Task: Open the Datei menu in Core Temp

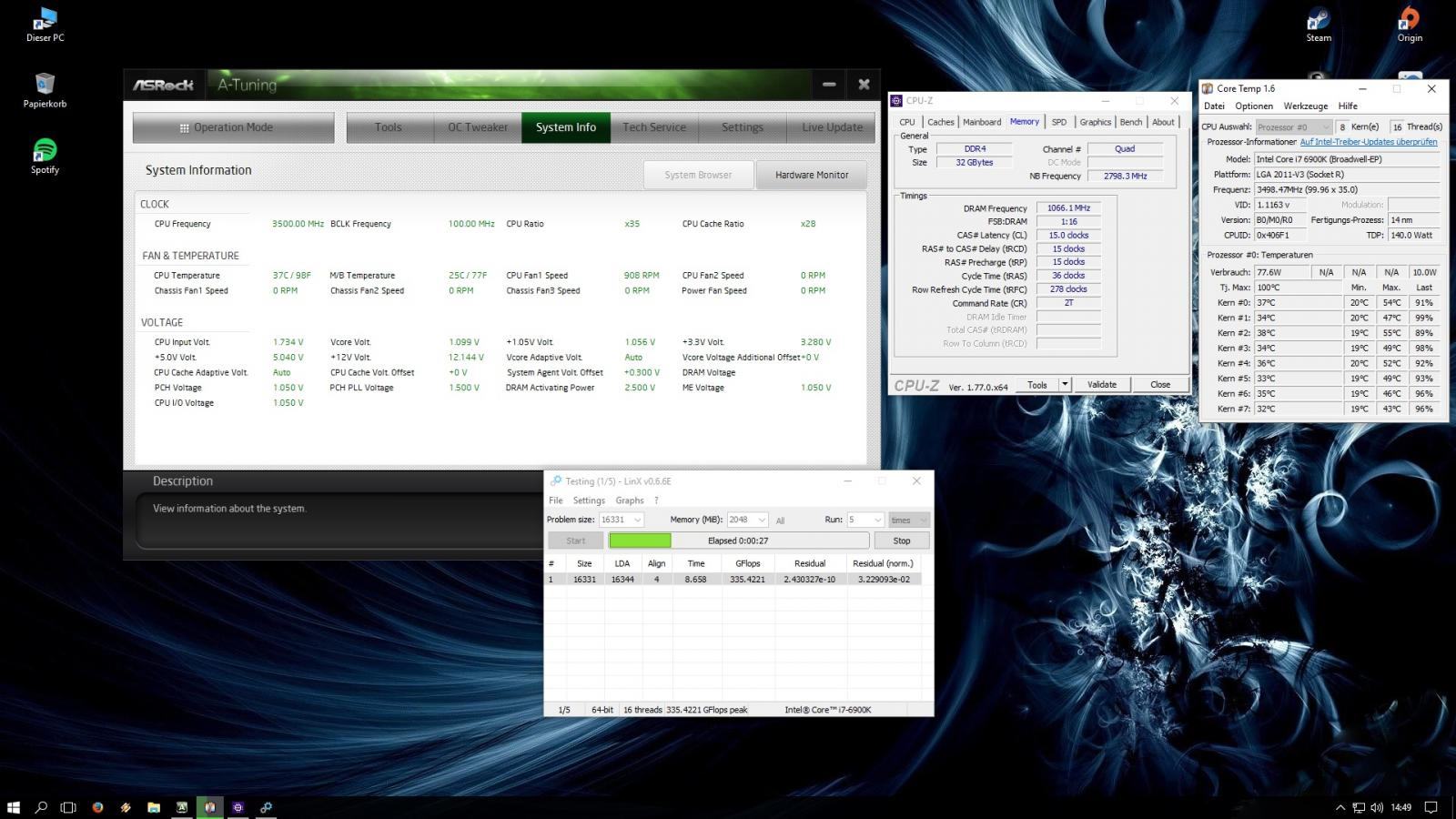Action: click(x=1214, y=106)
